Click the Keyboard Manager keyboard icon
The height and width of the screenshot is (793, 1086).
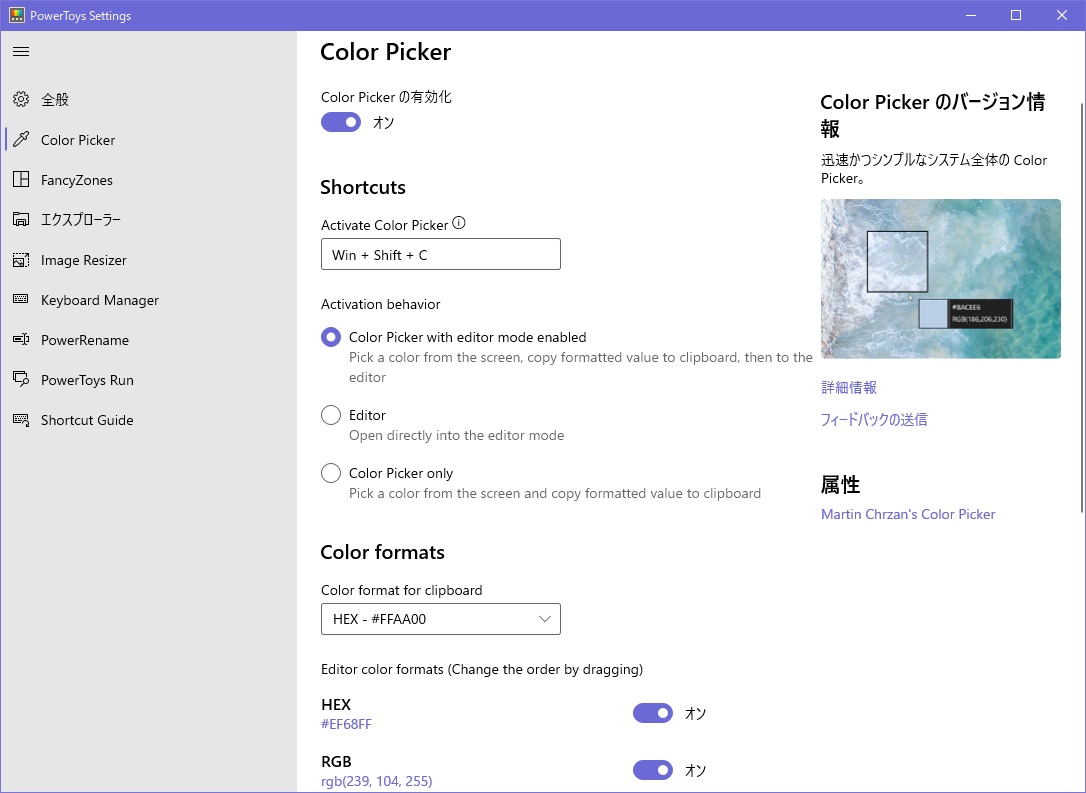[x=21, y=299]
